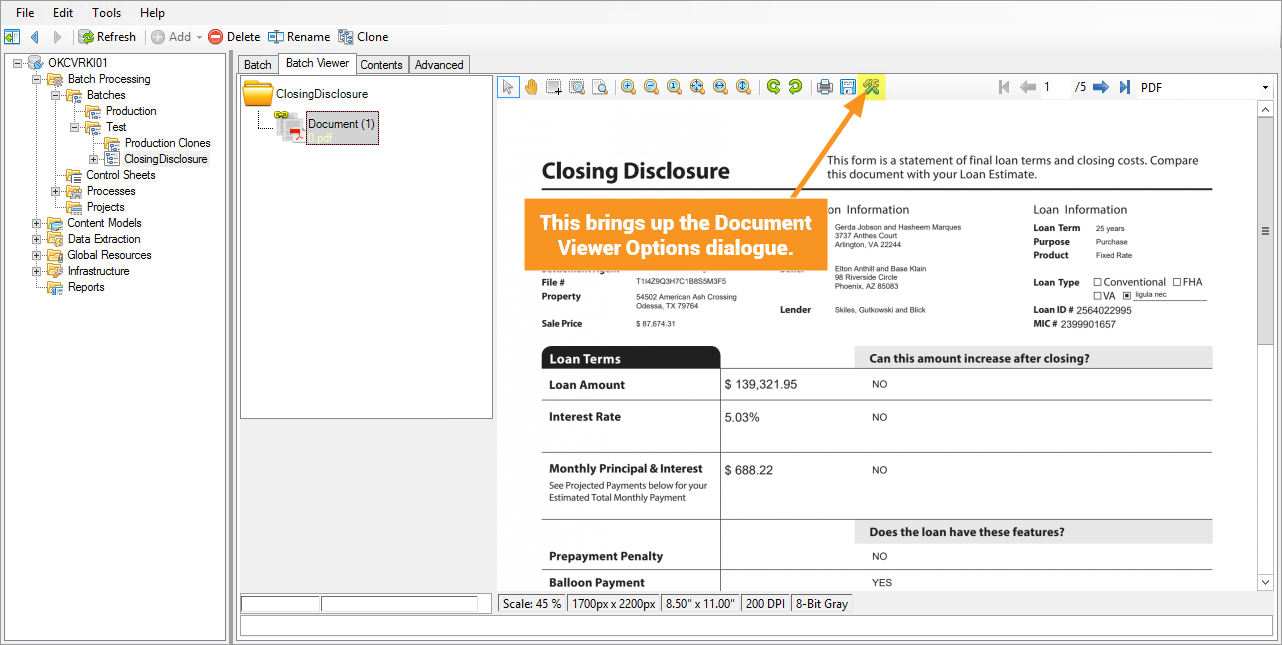Click the Clone button
The image size is (1282, 645).
[x=363, y=37]
